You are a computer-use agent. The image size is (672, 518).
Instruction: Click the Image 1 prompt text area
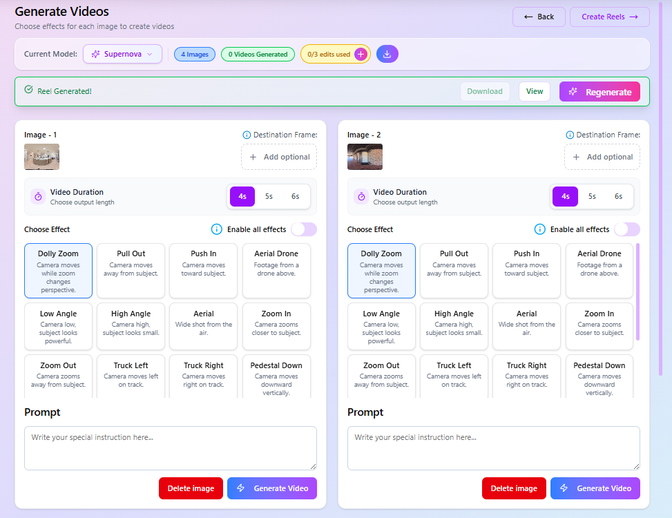[x=171, y=448]
